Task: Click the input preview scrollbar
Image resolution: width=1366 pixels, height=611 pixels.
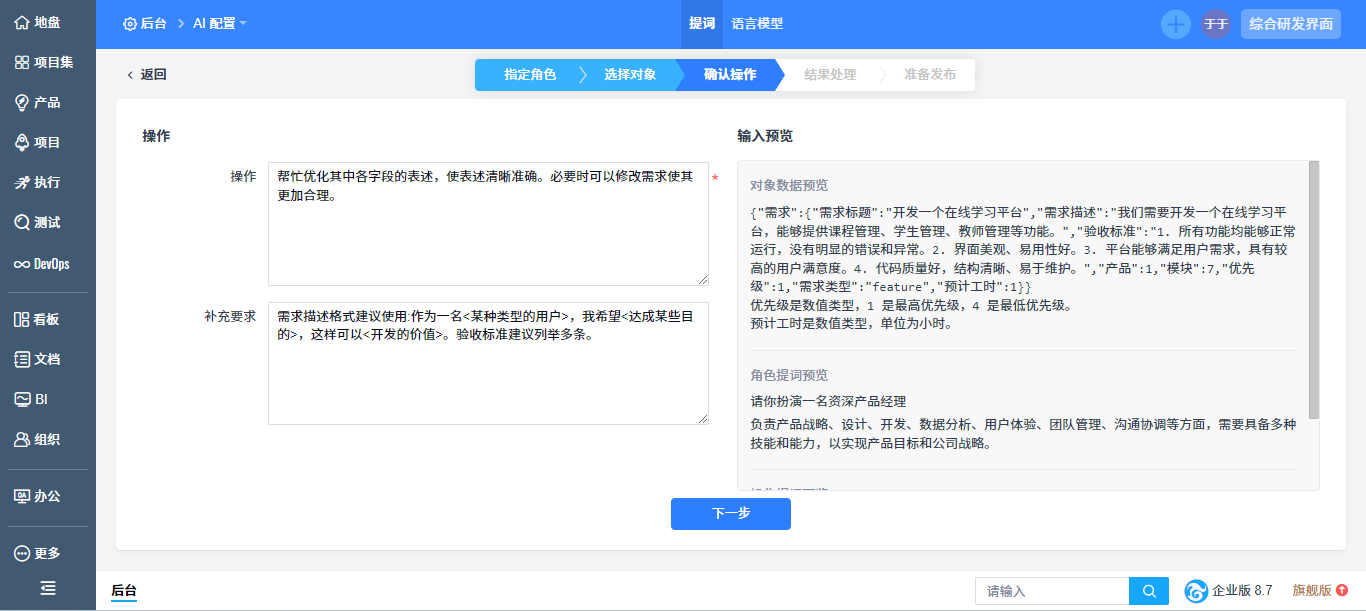Action: point(1314,288)
